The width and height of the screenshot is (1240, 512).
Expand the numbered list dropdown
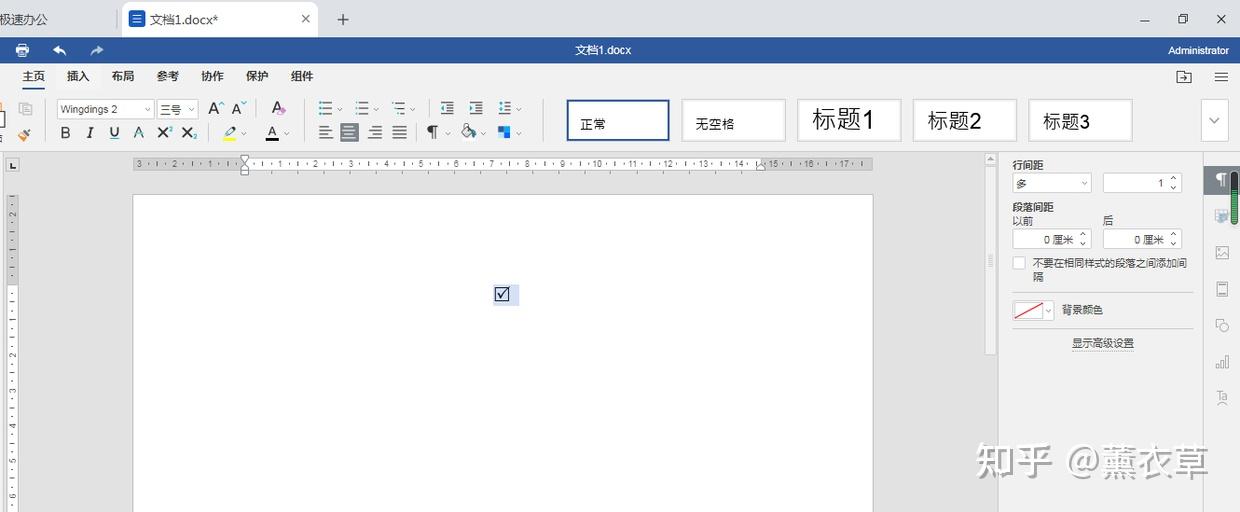tap(375, 108)
